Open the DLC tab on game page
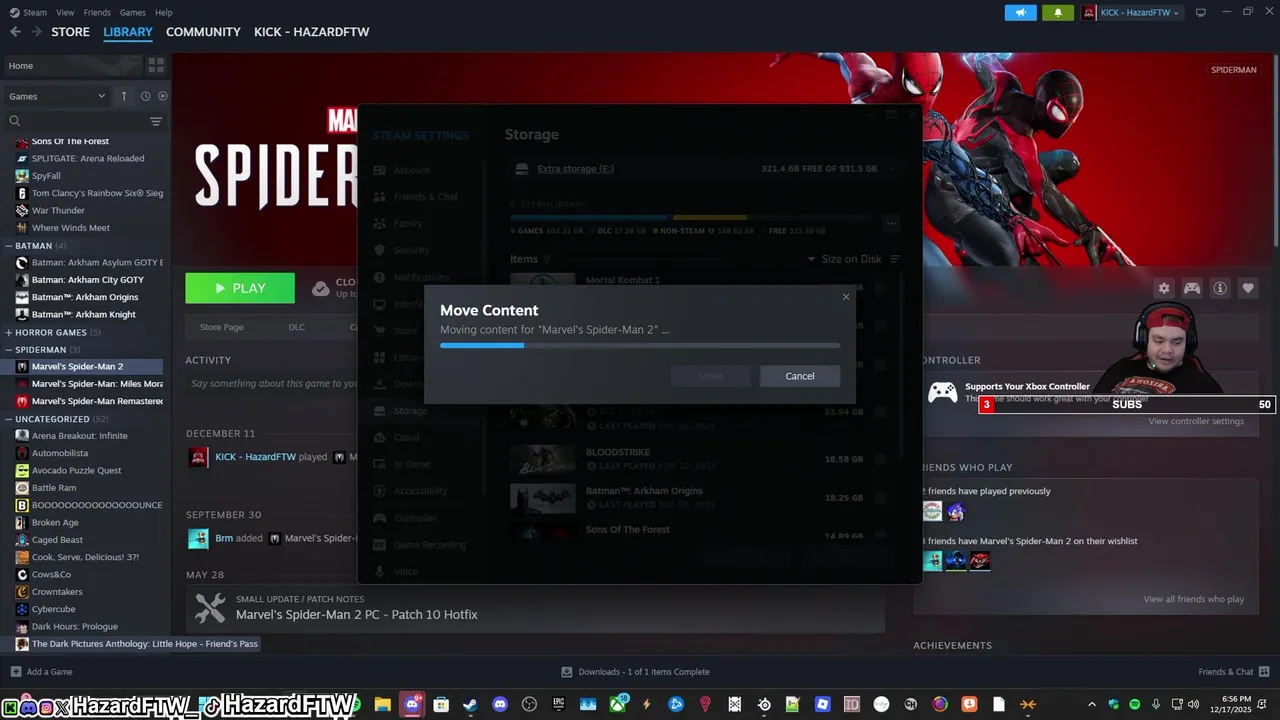 [x=297, y=327]
